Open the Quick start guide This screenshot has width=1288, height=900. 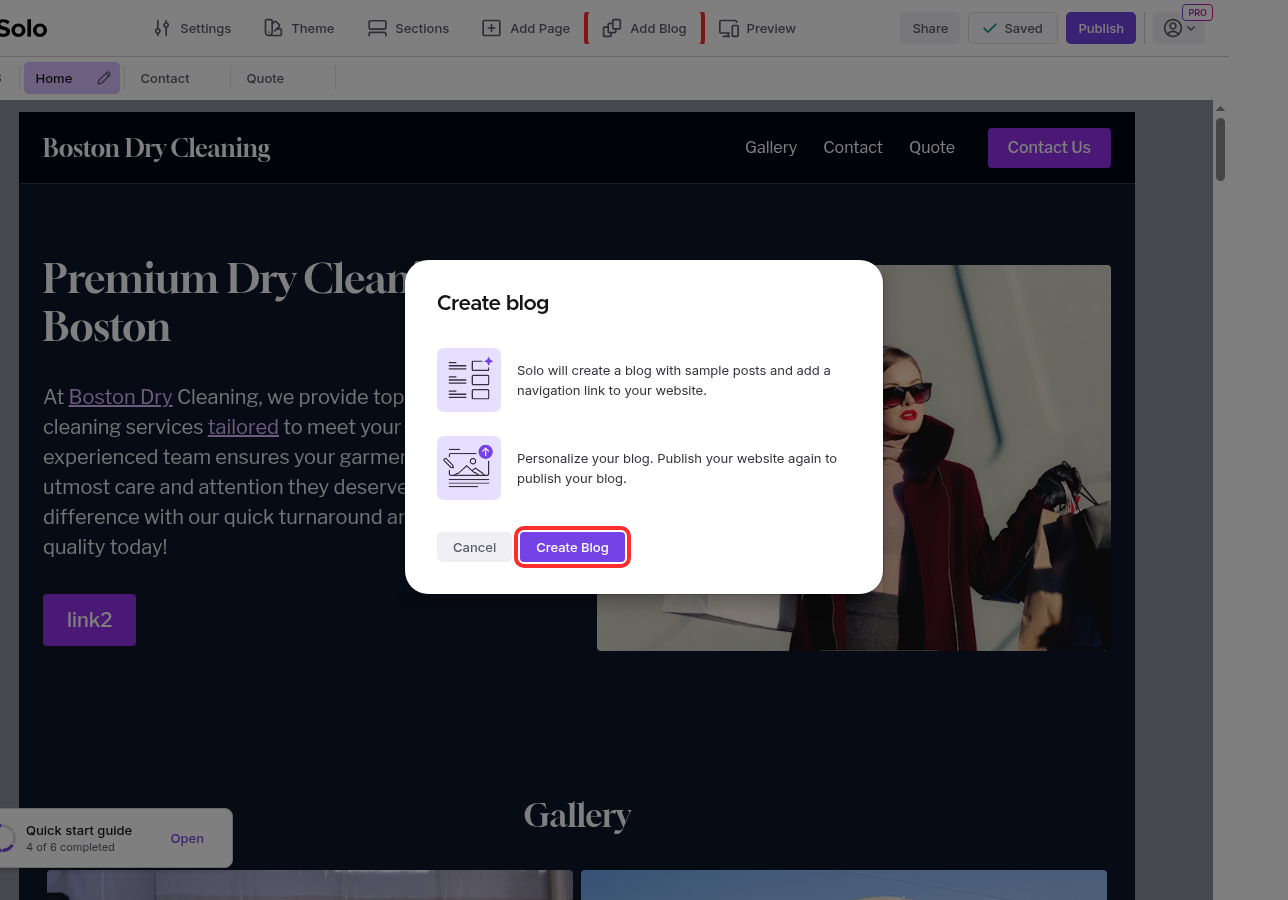[187, 839]
